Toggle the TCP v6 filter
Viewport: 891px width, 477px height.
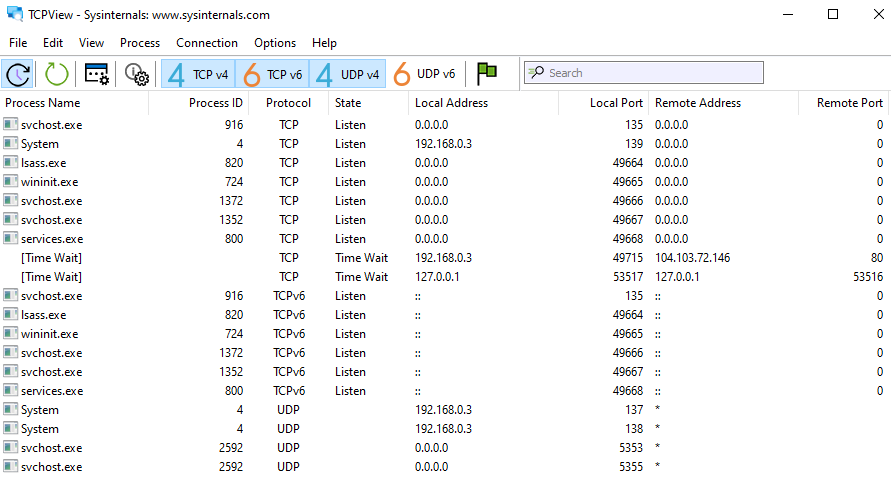click(272, 74)
